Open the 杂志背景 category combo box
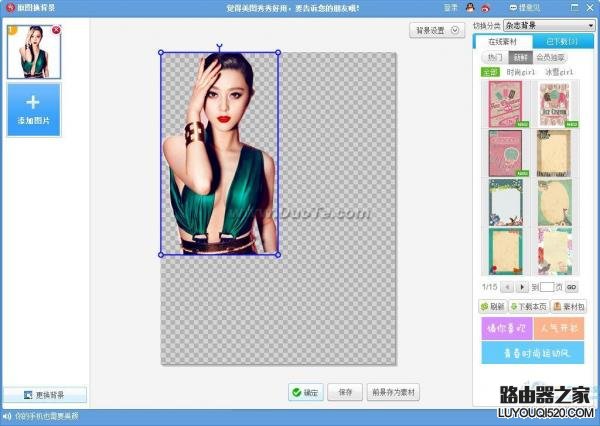This screenshot has height=426, width=600. (x=549, y=26)
